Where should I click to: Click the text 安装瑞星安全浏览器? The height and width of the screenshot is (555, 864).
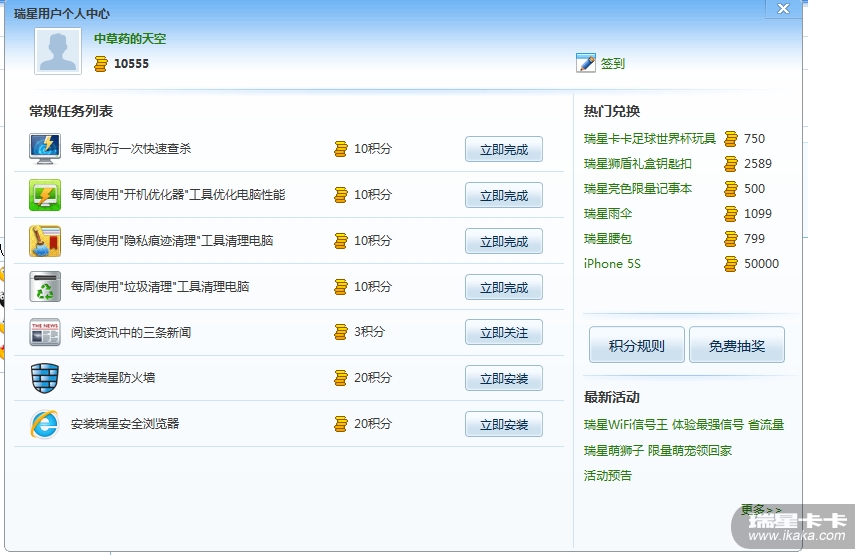(125, 424)
